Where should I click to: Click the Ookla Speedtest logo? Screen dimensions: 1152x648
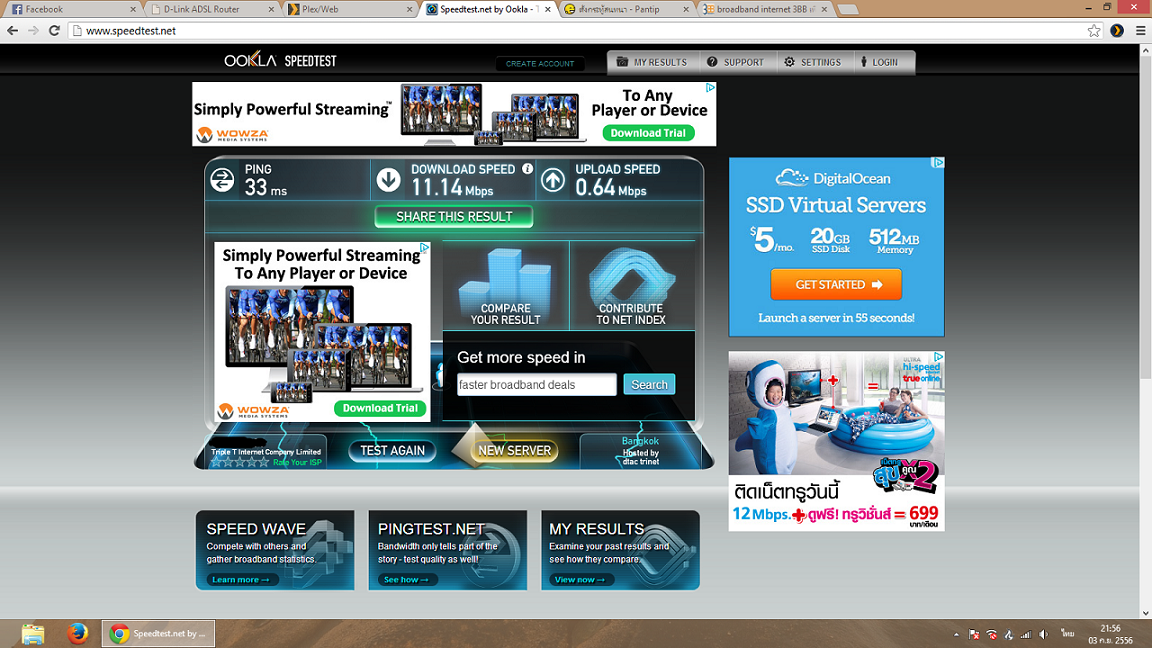coord(280,60)
